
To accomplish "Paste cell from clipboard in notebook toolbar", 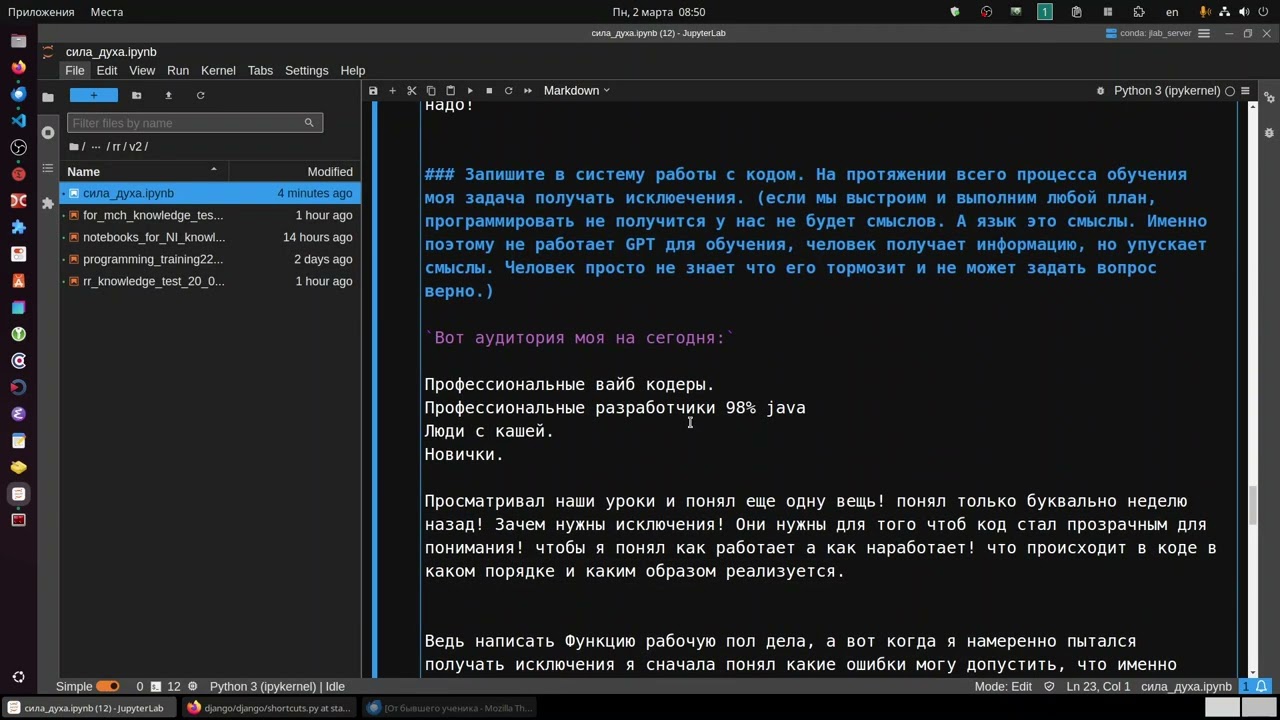I will (x=450, y=90).
